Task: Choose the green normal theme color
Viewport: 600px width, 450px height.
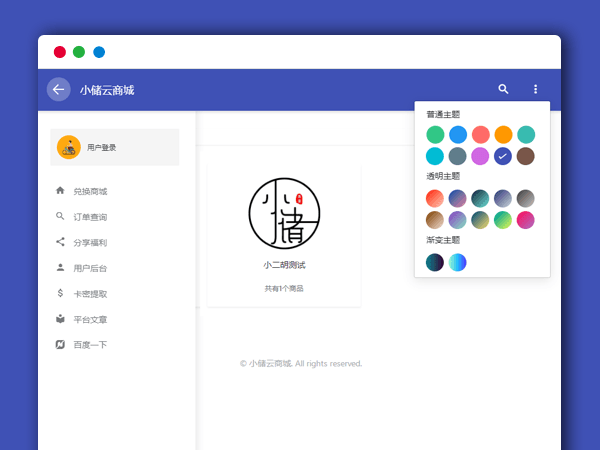Action: pos(435,134)
